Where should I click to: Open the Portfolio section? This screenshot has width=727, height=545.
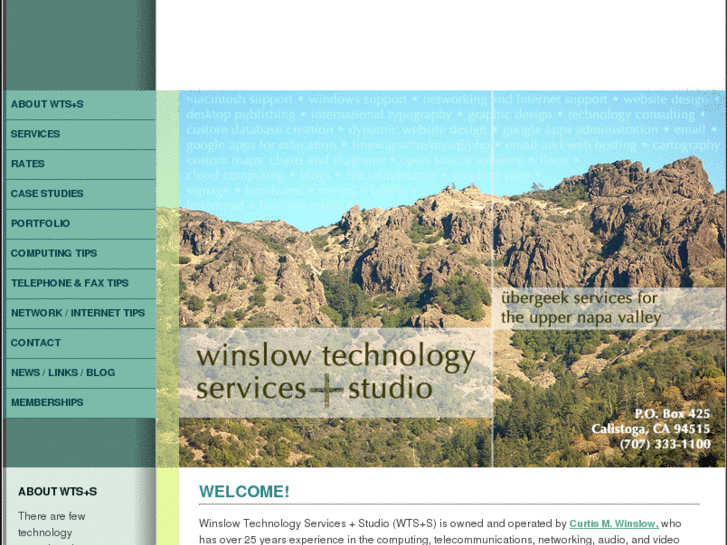point(81,224)
